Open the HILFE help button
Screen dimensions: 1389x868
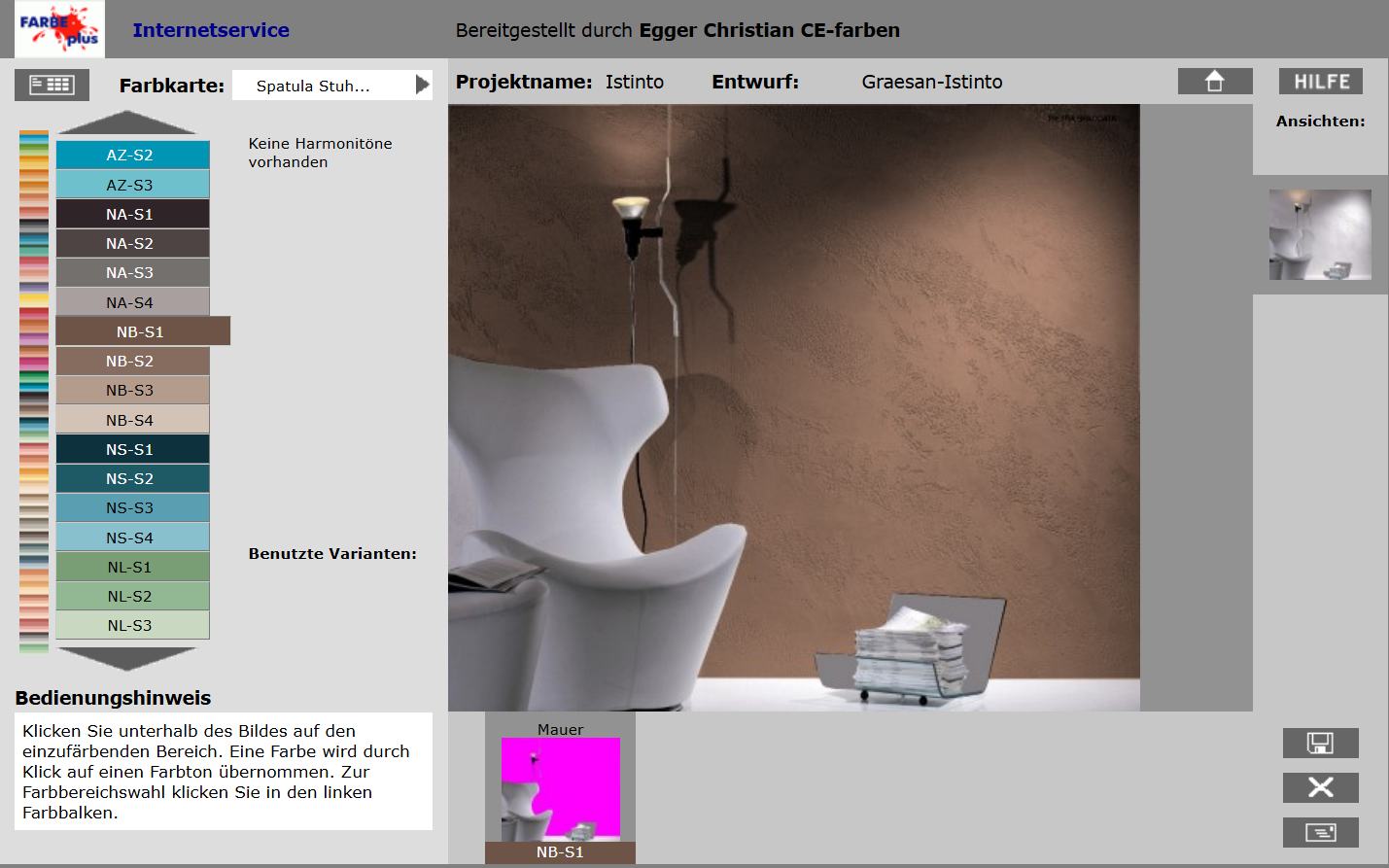[x=1320, y=82]
